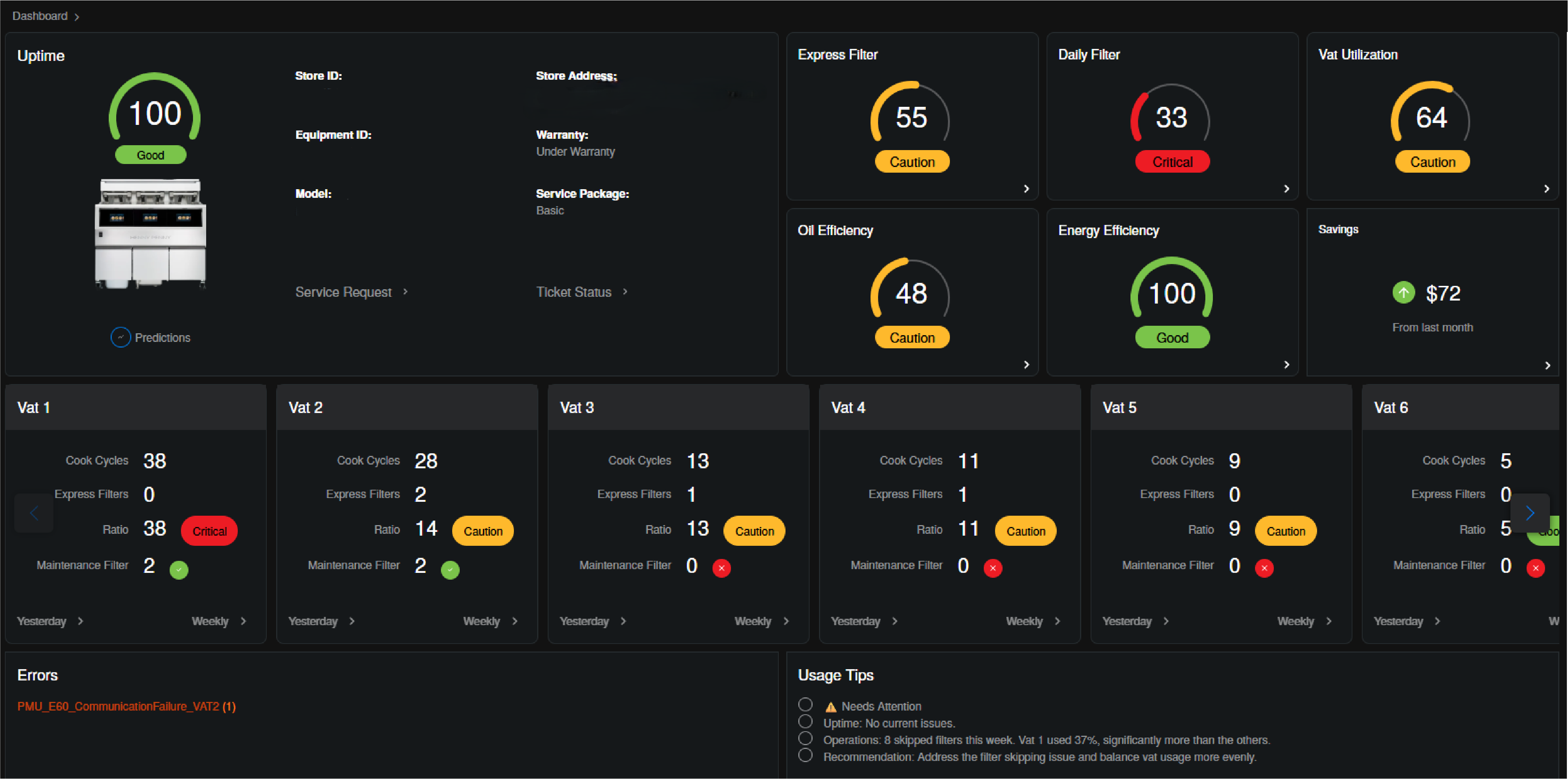Screen dimensions: 1568x779
Task: Click Vat 3 red maintenance X icon
Action: click(721, 568)
